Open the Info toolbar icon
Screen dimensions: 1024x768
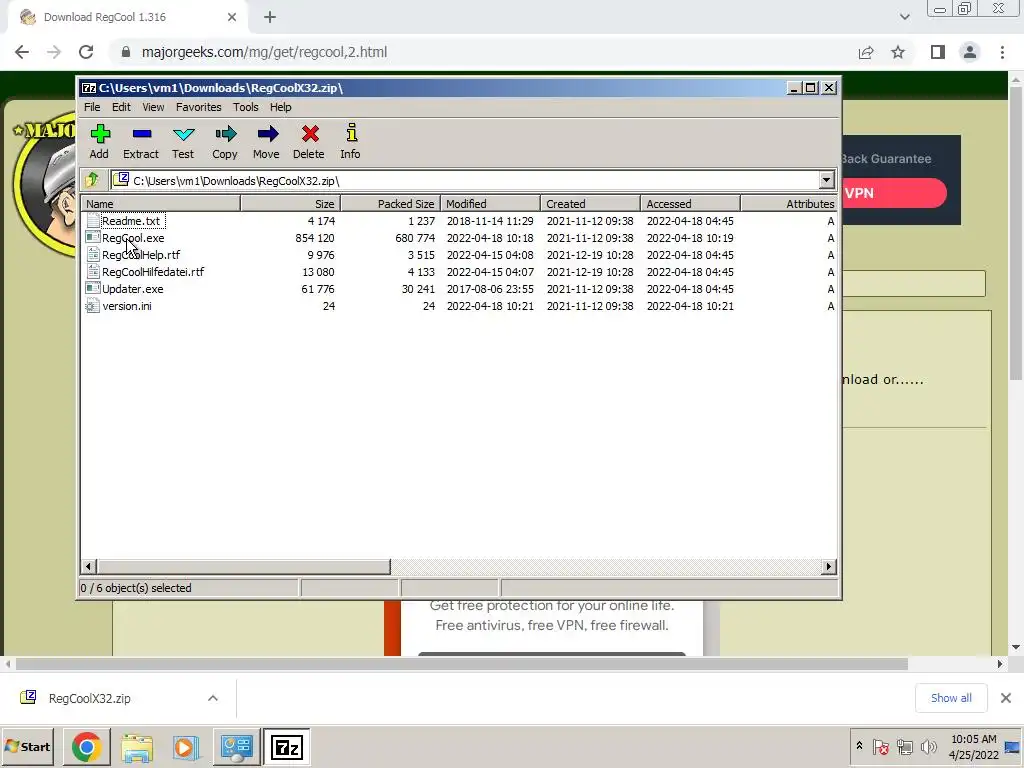pos(351,133)
